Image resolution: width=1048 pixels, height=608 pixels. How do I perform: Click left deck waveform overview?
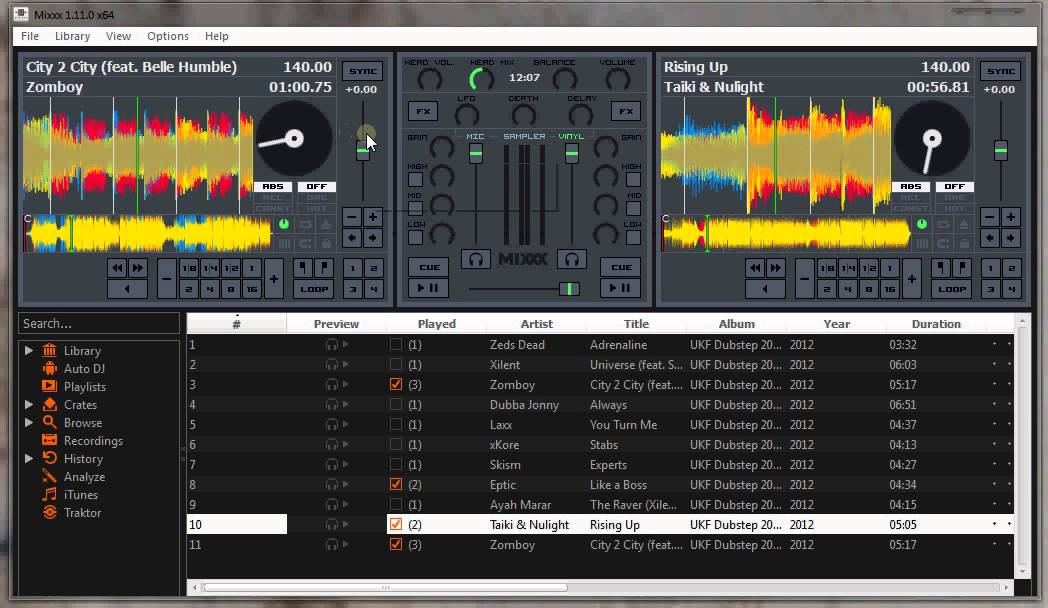[x=147, y=234]
